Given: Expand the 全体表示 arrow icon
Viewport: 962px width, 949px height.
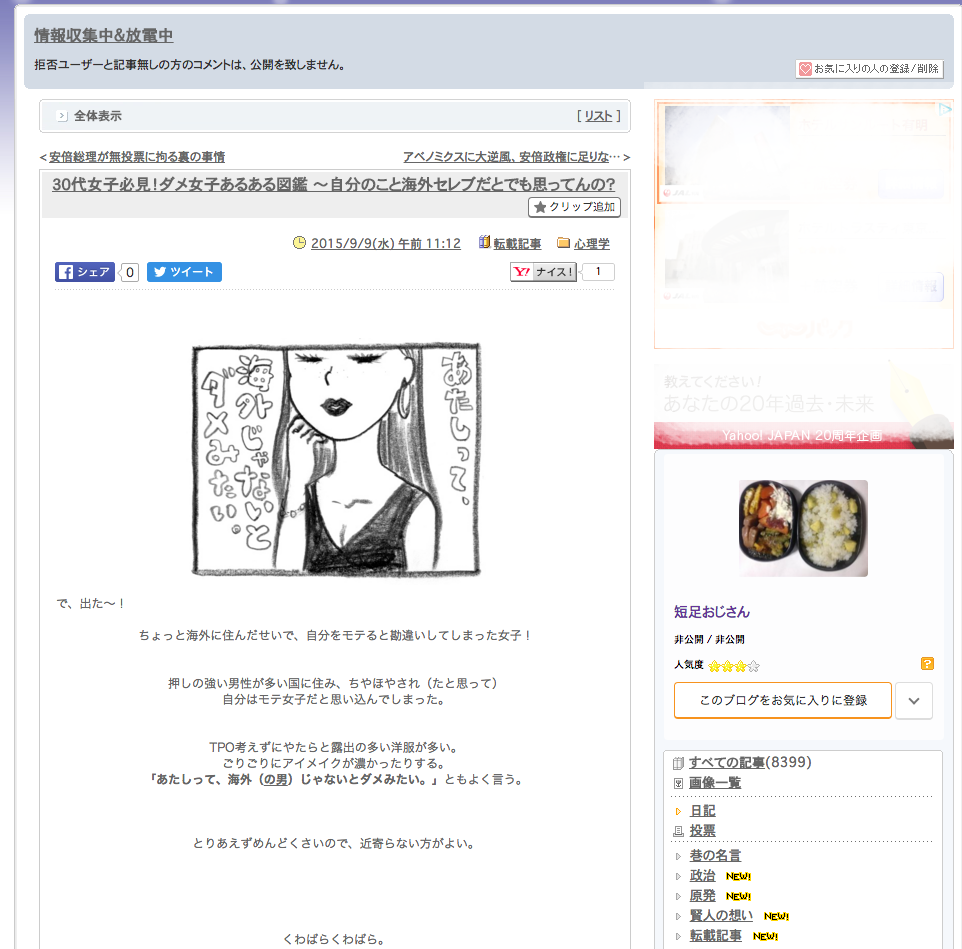Looking at the screenshot, I should pyautogui.click(x=62, y=115).
